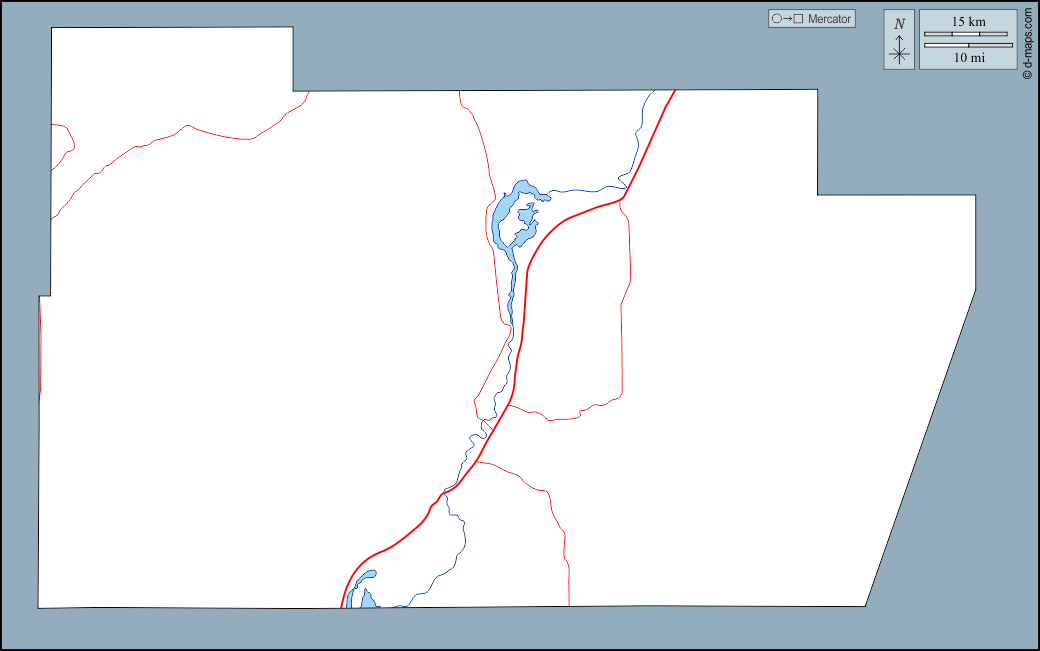Image resolution: width=1040 pixels, height=651 pixels.
Task: Click the Mercator projection label
Action: [x=829, y=19]
